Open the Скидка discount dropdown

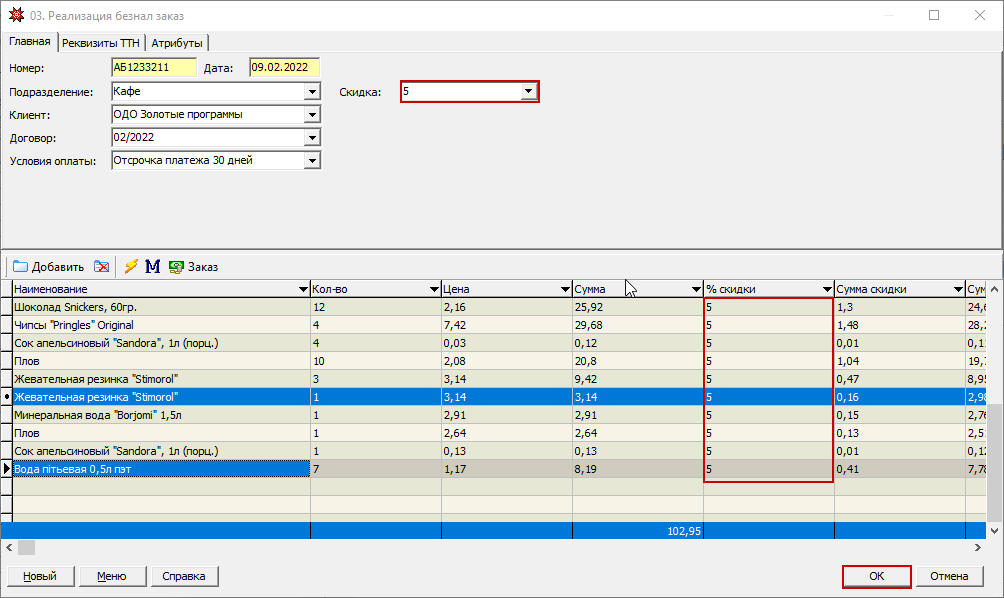pos(528,92)
